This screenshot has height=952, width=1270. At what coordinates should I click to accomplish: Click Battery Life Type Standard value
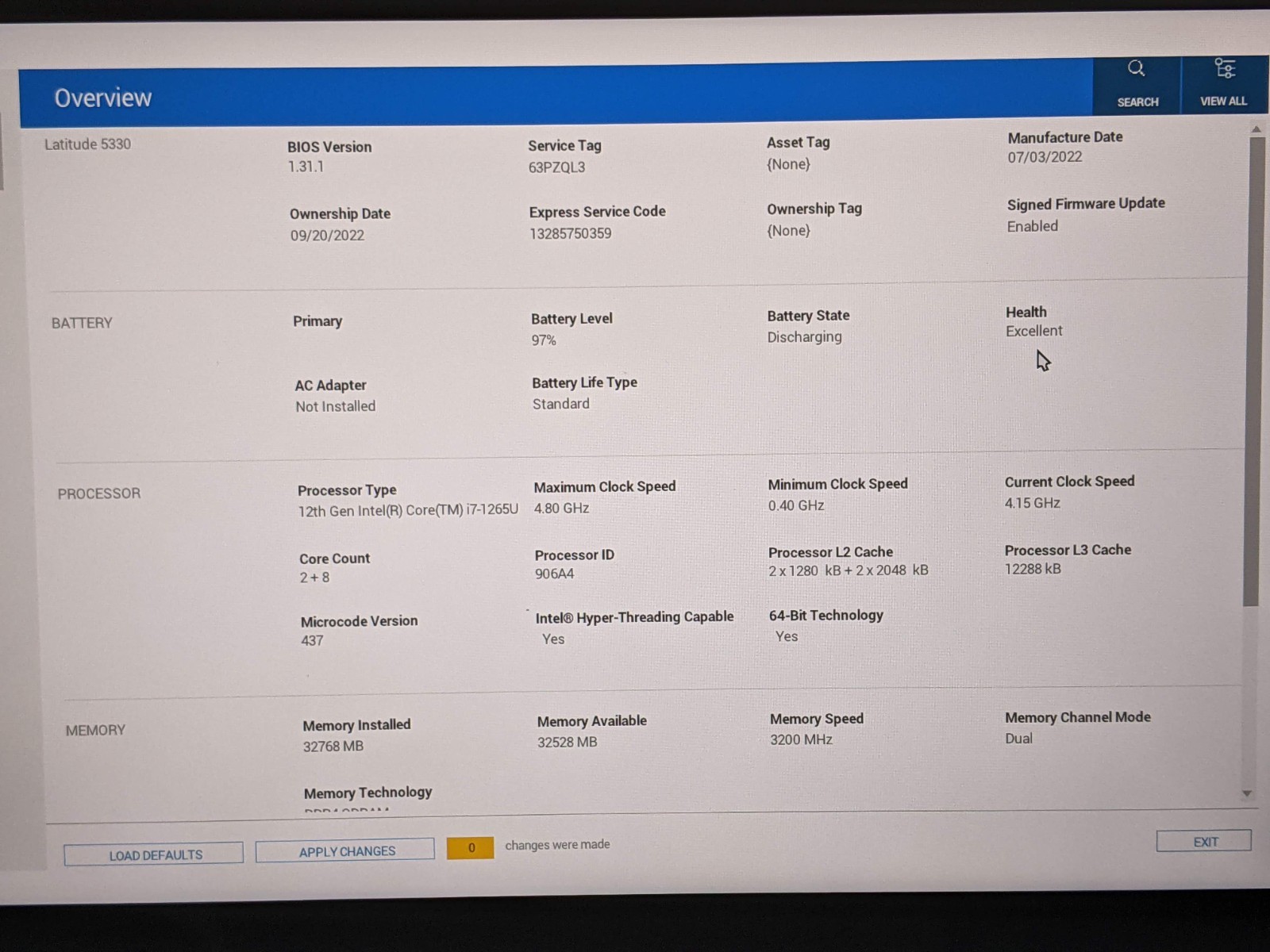[x=560, y=404]
